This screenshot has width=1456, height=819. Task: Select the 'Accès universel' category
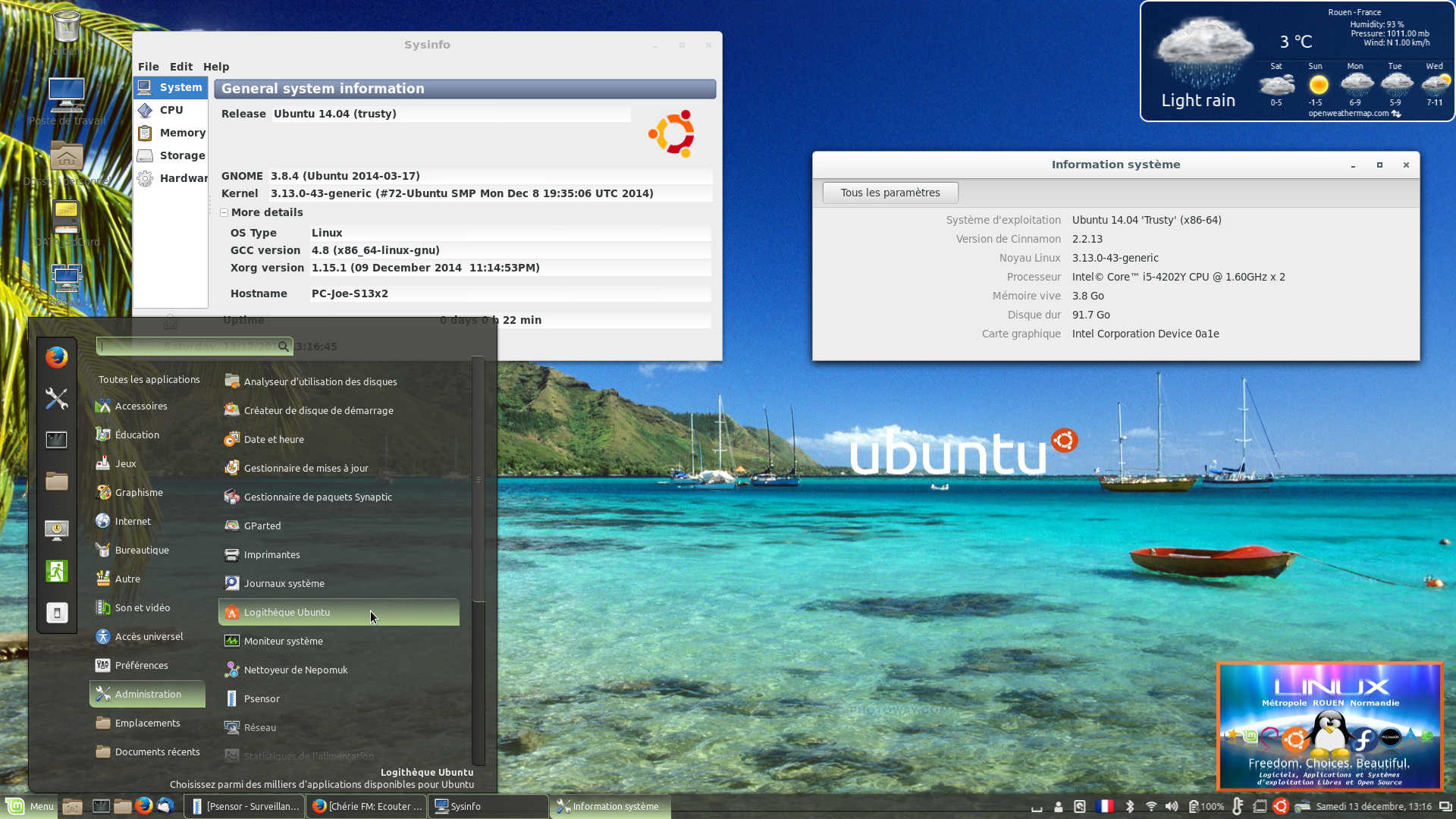148,637
